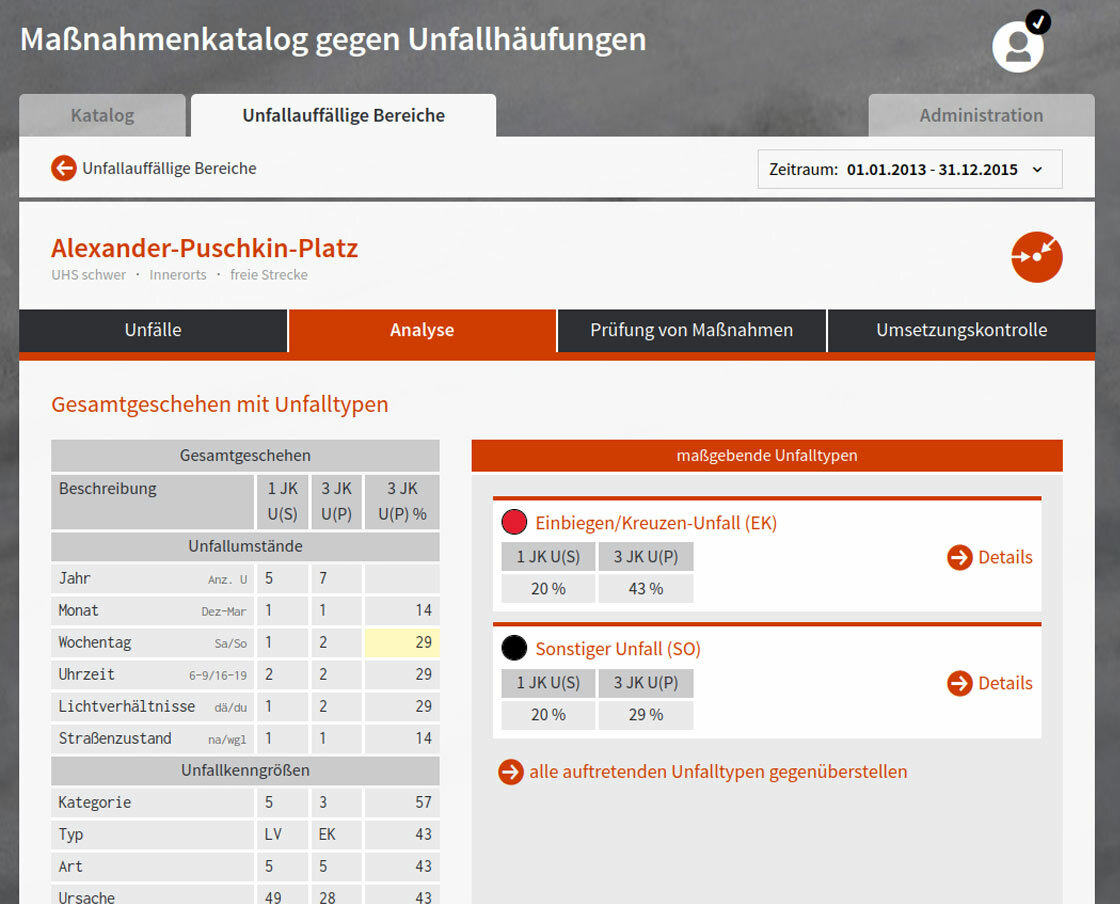
Task: Click the arrow icon next to EK Details
Action: tap(957, 558)
